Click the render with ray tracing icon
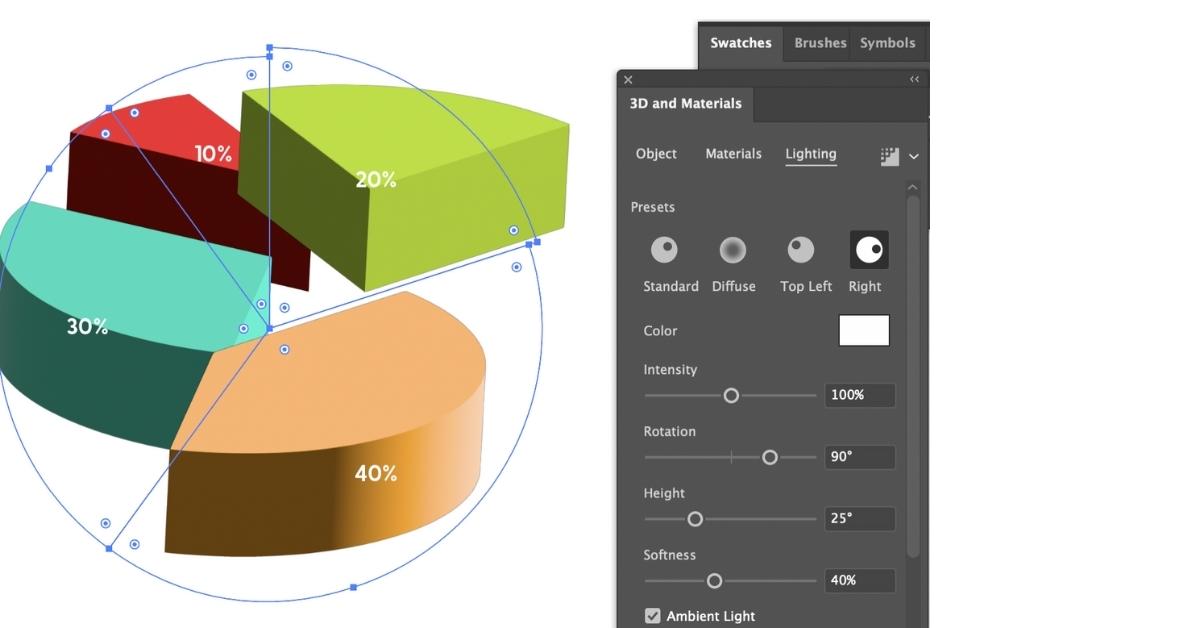1200x628 pixels. [x=890, y=156]
